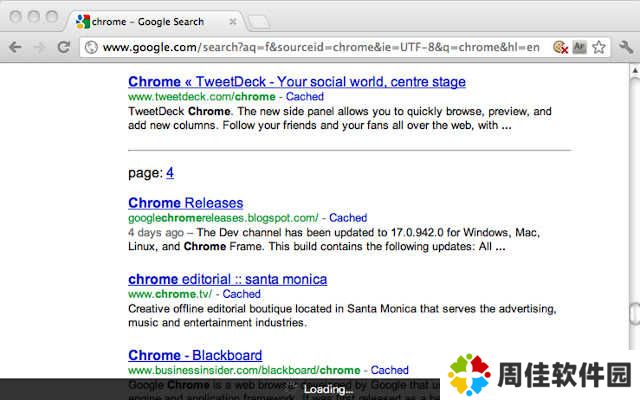Open chrome editorial :: santa monica link
The height and width of the screenshot is (400, 640).
click(227, 279)
